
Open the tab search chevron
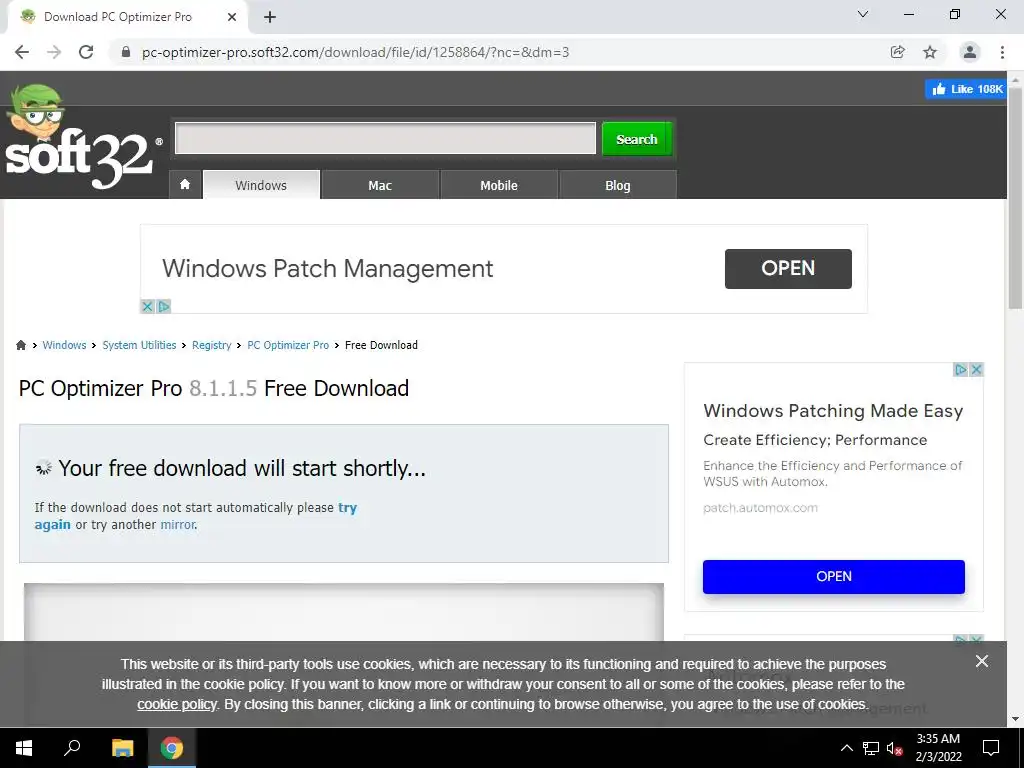(863, 14)
